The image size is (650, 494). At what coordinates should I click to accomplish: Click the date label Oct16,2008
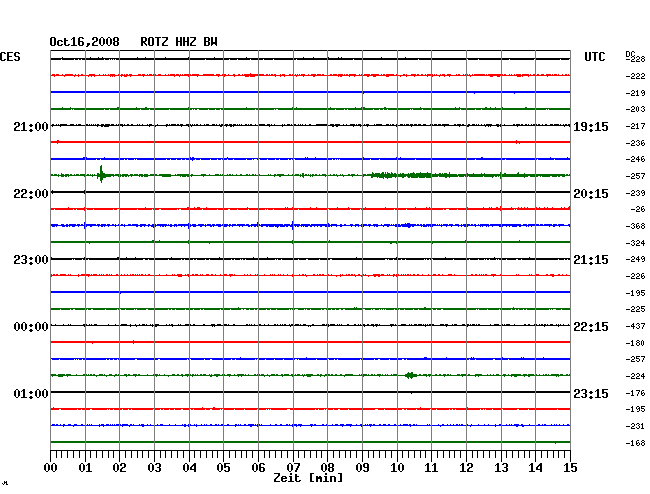pyautogui.click(x=84, y=42)
